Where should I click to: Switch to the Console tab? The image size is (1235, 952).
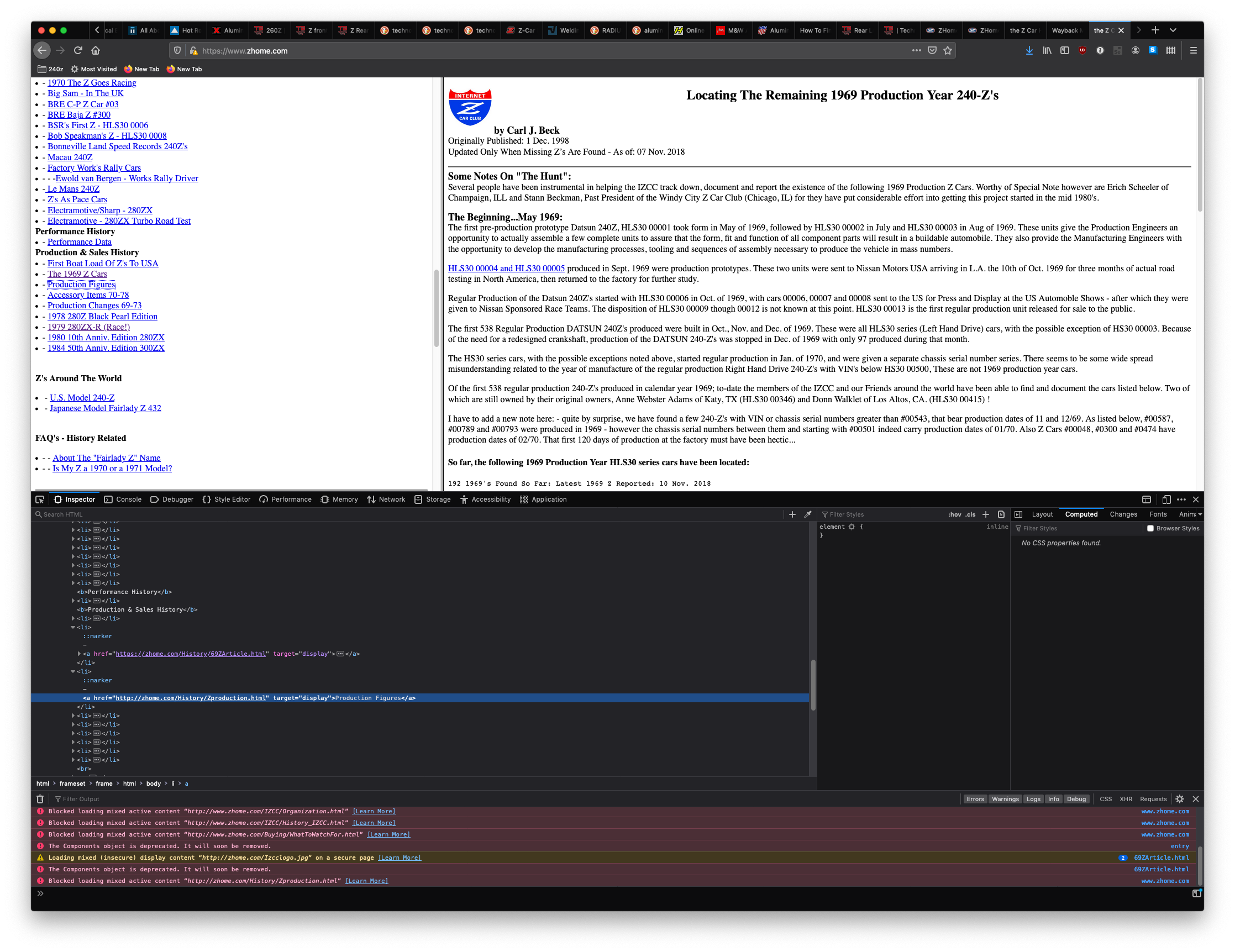point(123,499)
